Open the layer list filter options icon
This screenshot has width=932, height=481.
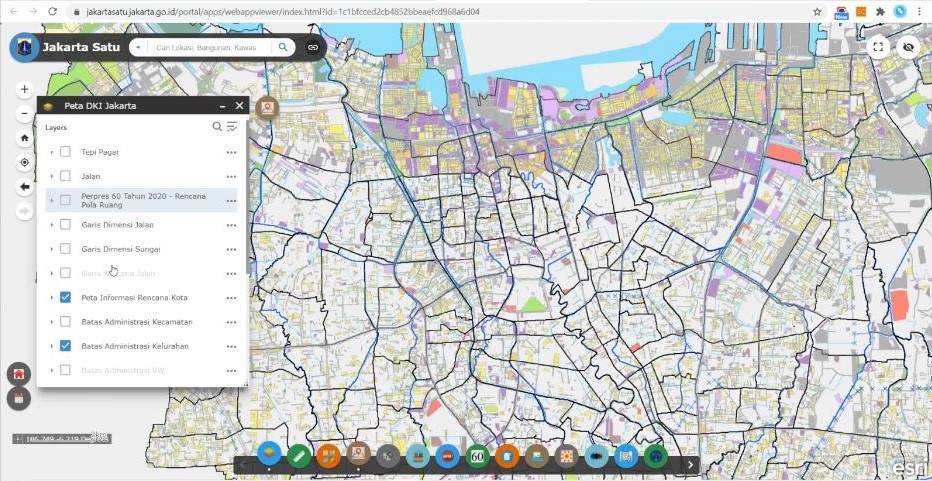tap(232, 127)
